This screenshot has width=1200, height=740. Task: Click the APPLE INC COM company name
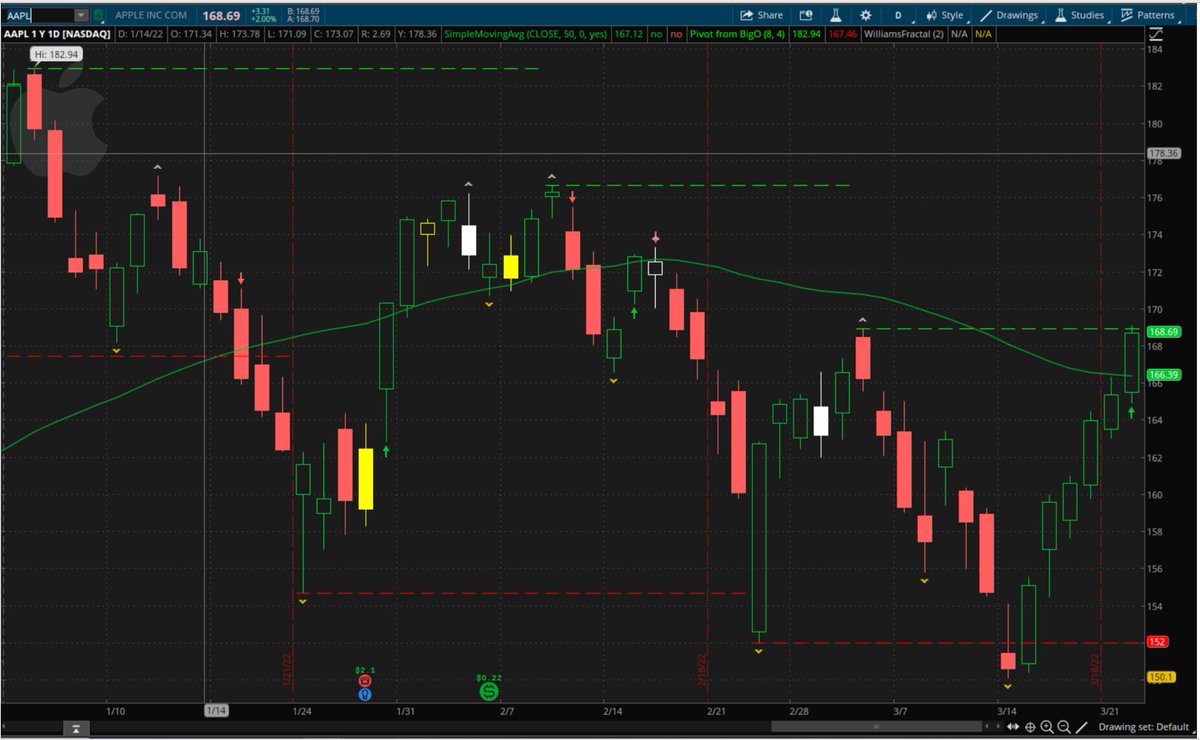(x=151, y=15)
